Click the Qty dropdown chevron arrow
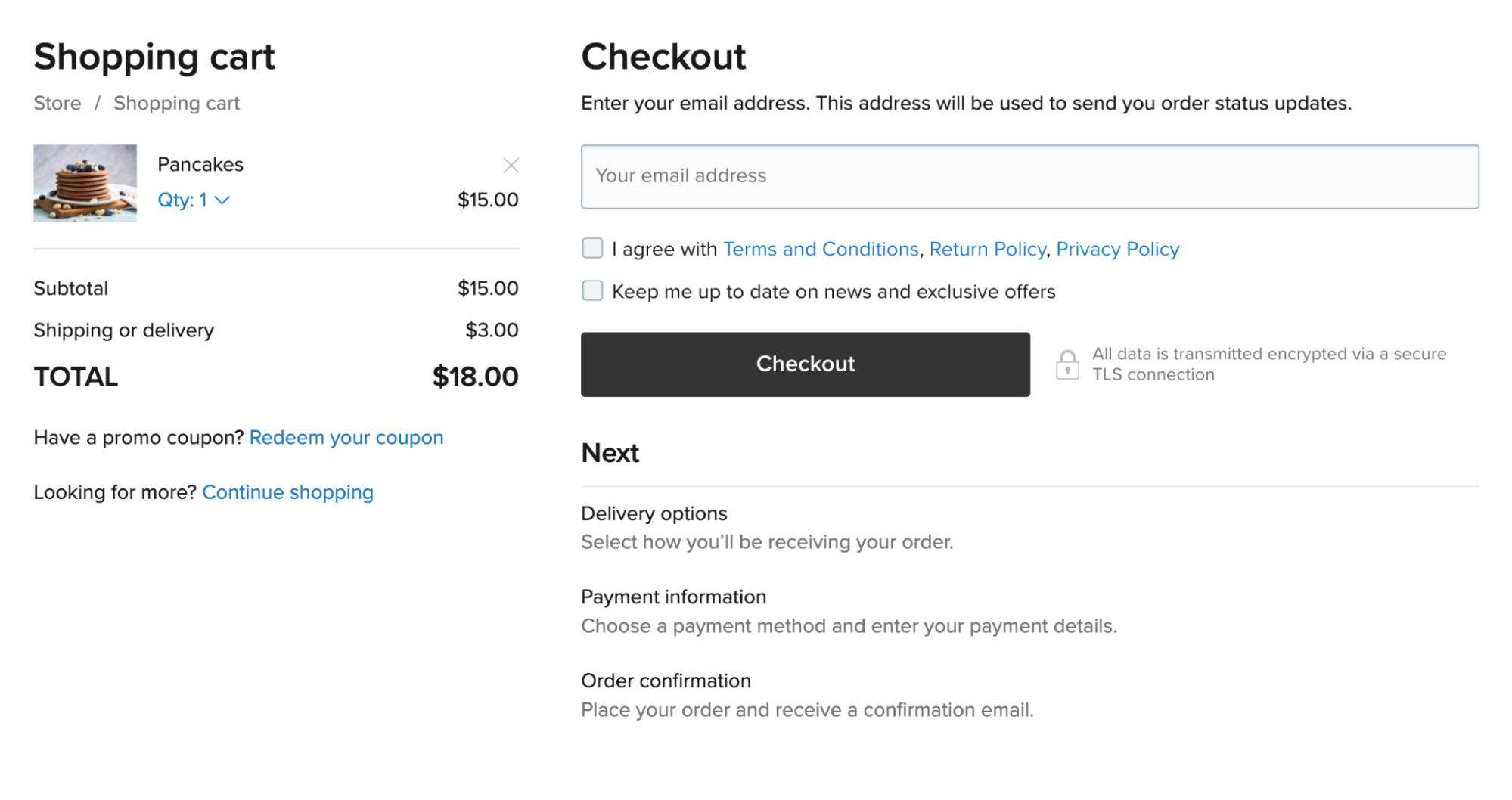The image size is (1512, 800). coord(222,200)
